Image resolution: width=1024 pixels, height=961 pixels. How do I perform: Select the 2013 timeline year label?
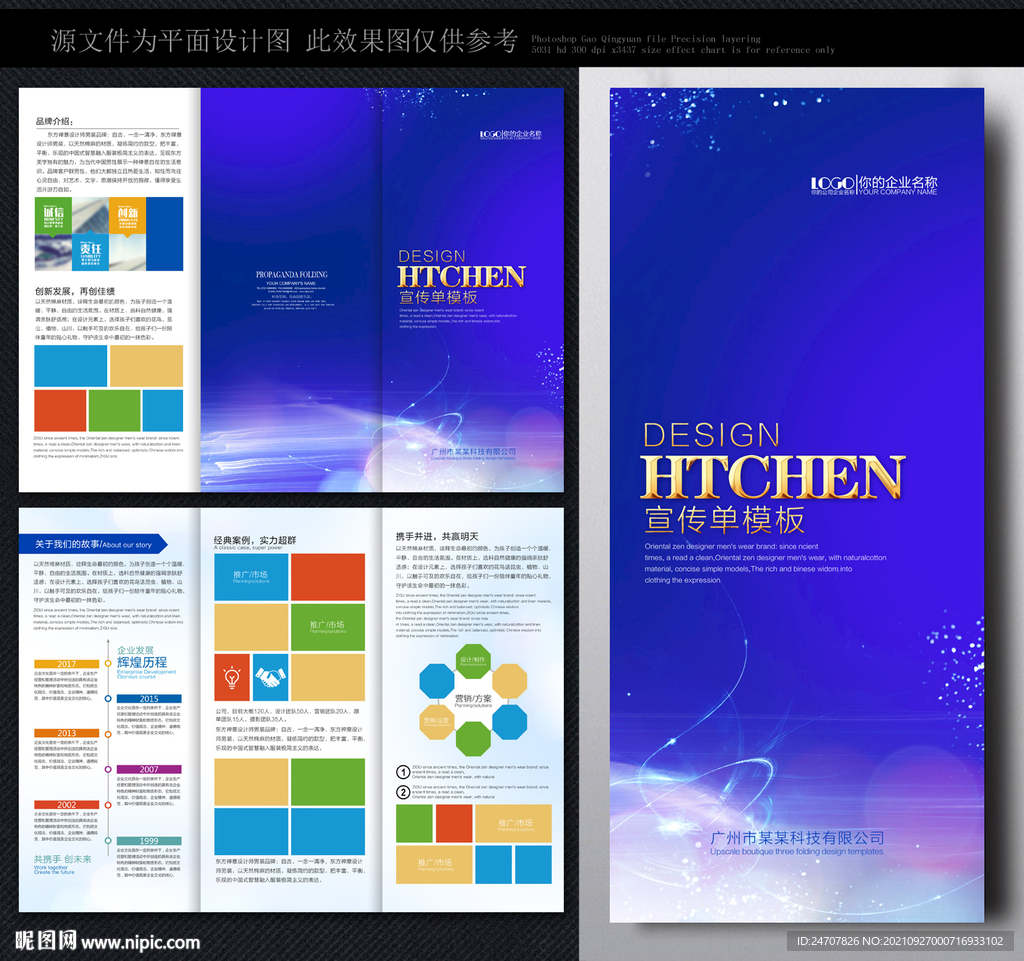[x=67, y=733]
